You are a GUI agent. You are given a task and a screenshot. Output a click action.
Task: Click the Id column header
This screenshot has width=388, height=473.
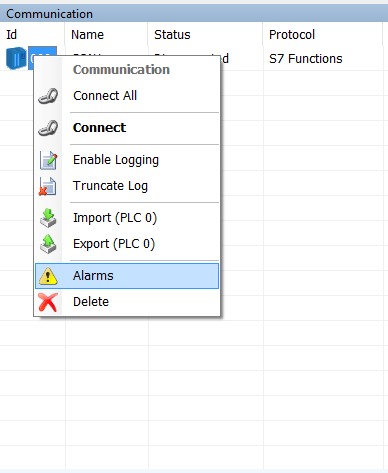32,35
